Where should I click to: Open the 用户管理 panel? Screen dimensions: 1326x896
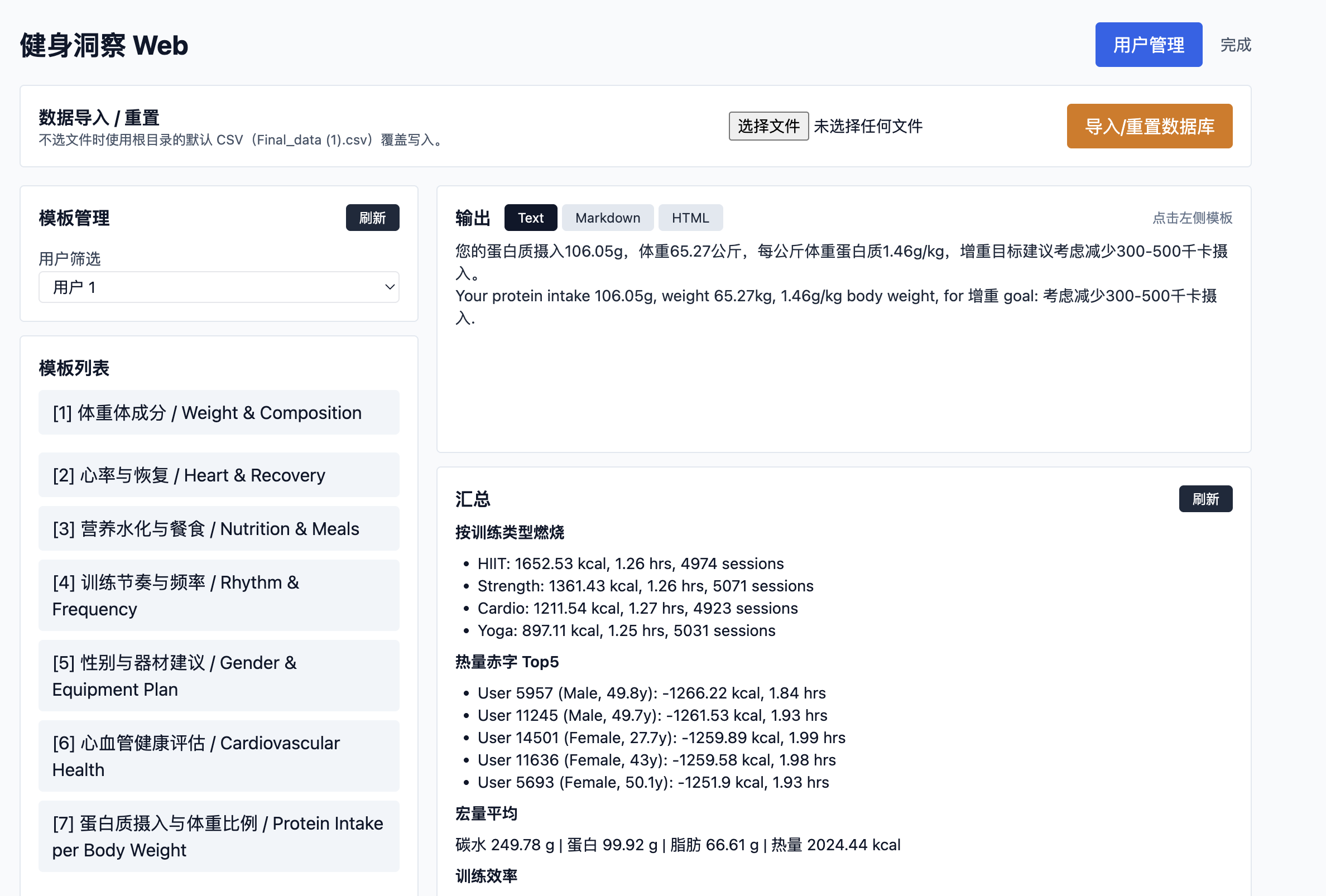1149,44
